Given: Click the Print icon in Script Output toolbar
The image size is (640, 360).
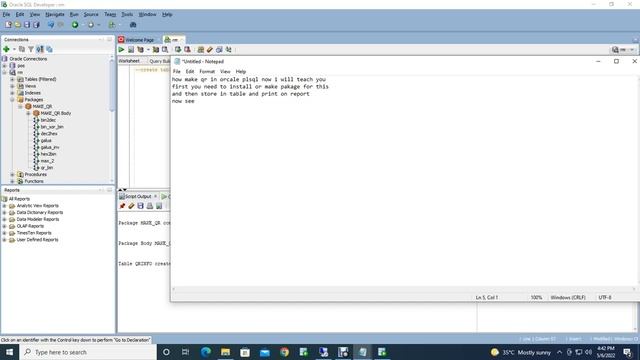Looking at the screenshot, I should [x=150, y=206].
